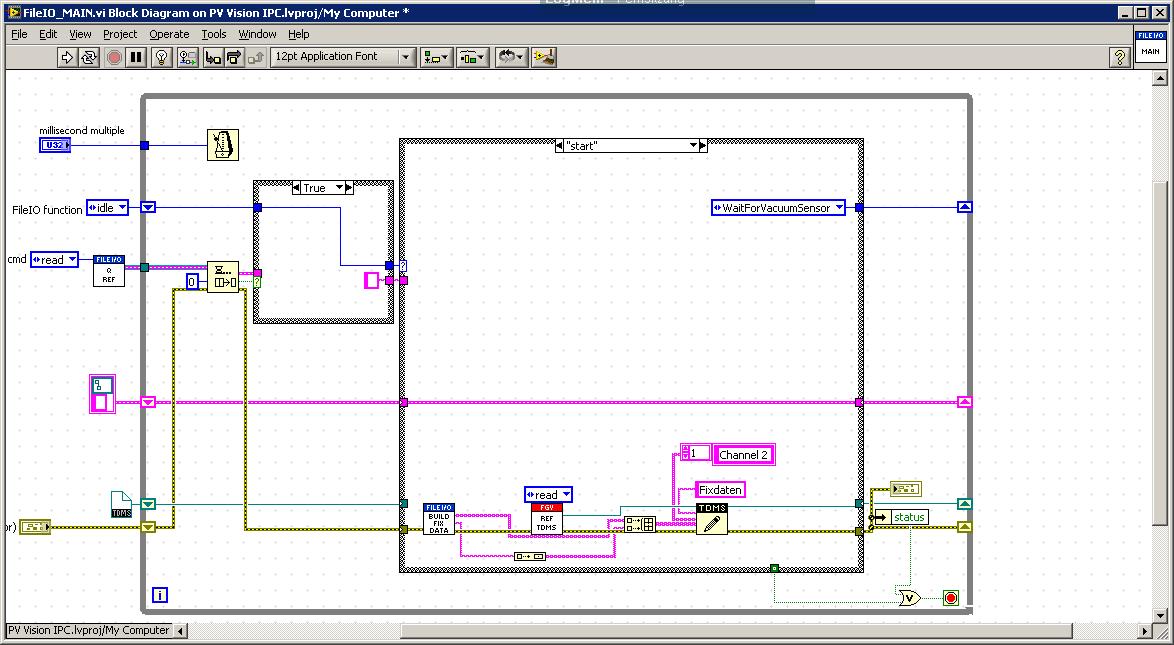Open the "start" case selector label
The image size is (1174, 645).
[x=630, y=145]
